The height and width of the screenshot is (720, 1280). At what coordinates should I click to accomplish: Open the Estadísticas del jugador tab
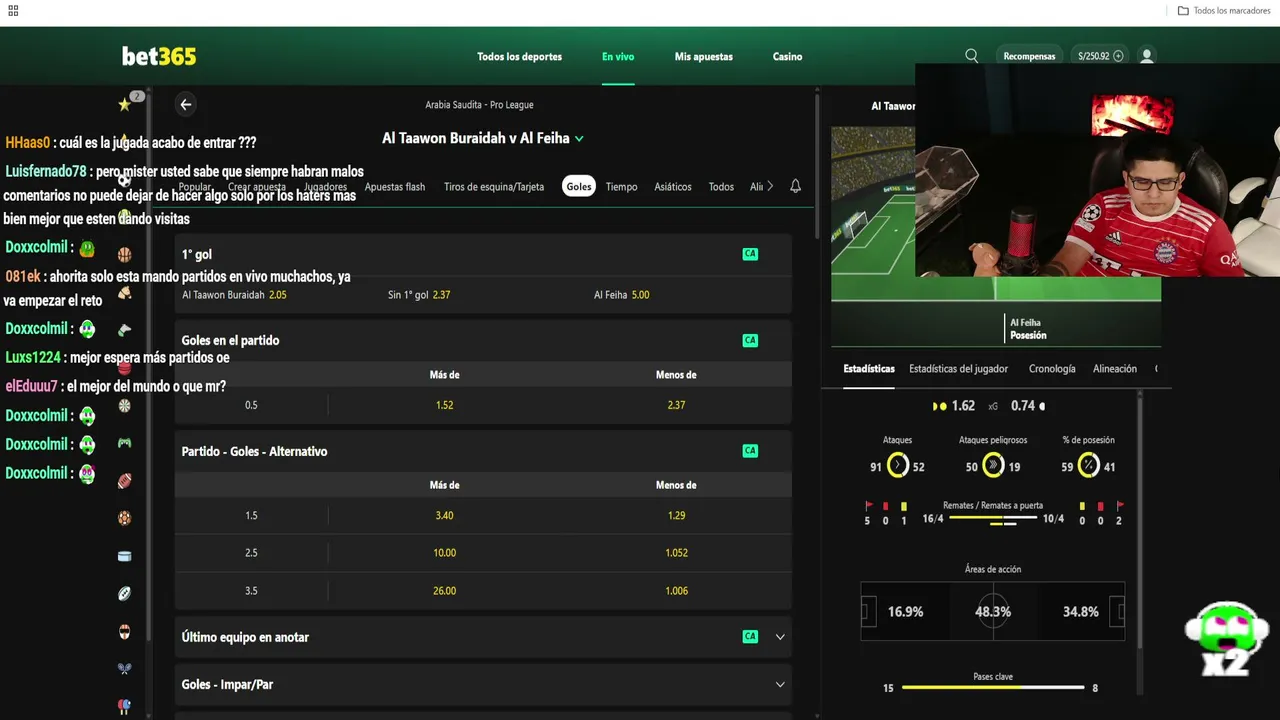958,369
